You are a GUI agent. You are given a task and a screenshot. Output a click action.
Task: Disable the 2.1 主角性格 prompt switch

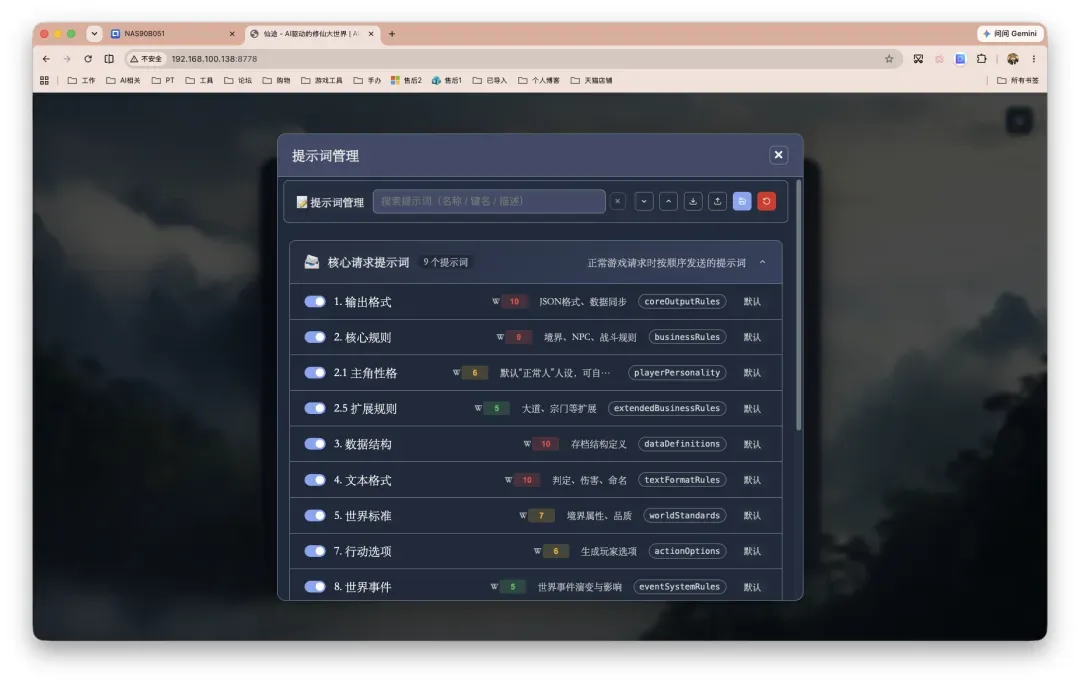[315, 373]
